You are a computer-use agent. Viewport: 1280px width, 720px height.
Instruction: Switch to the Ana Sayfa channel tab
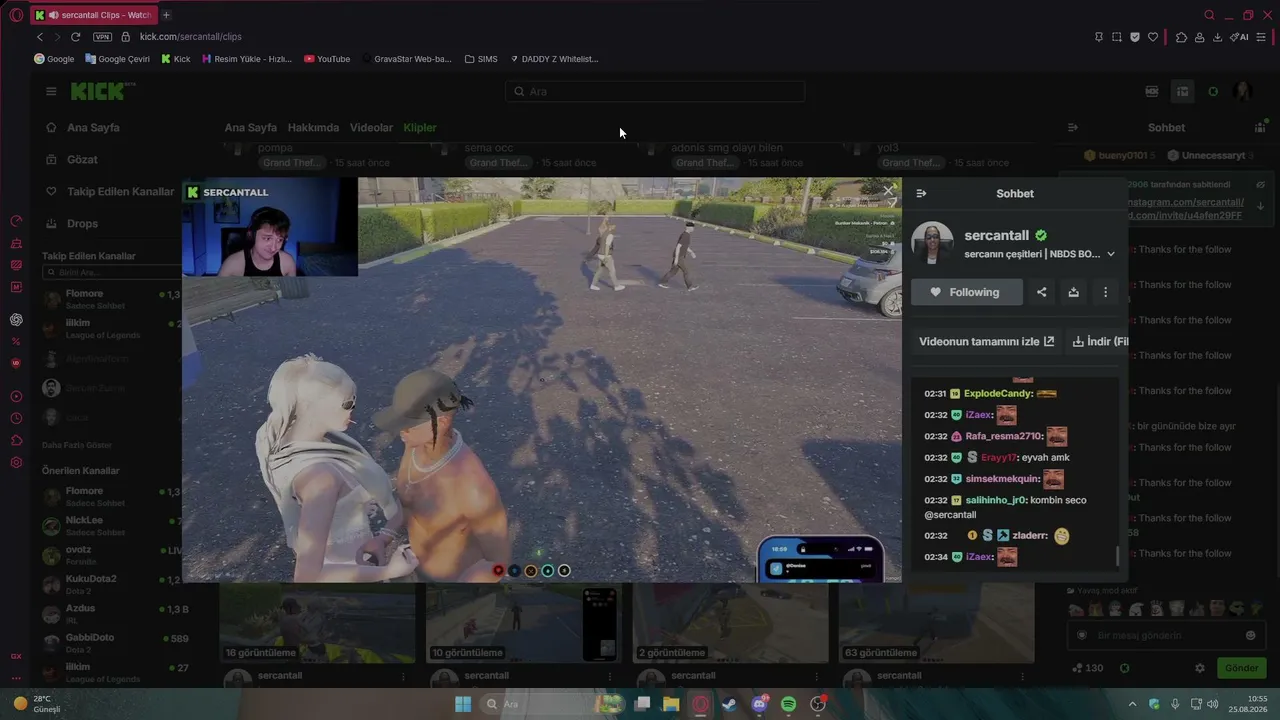click(x=250, y=128)
